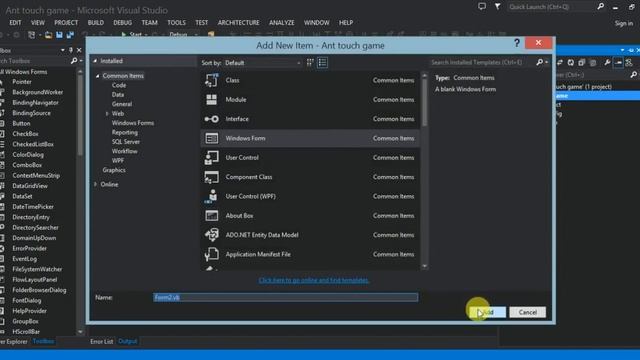Select the General category
The width and height of the screenshot is (640, 360).
point(122,104)
